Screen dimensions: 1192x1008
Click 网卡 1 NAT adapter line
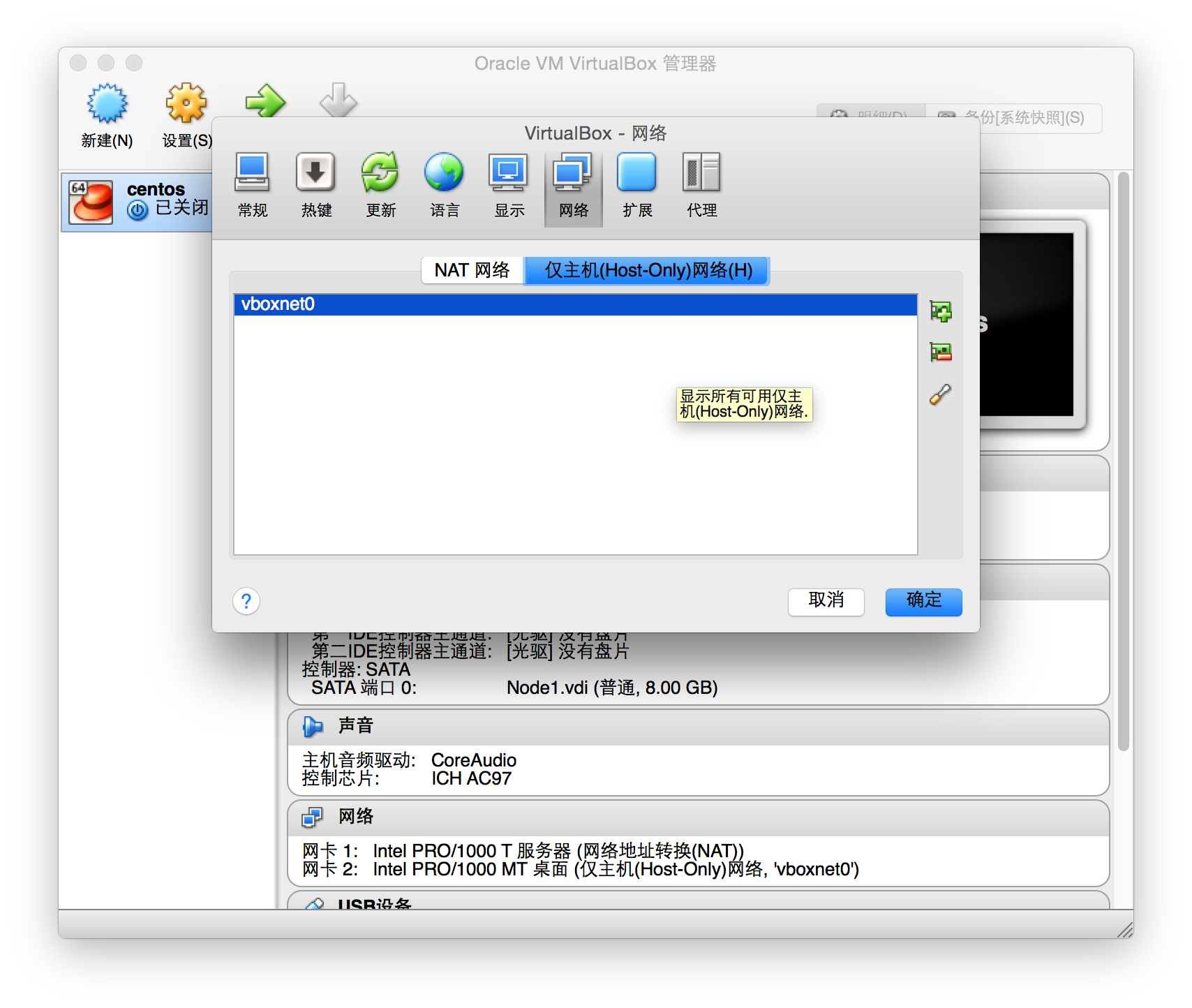click(523, 851)
